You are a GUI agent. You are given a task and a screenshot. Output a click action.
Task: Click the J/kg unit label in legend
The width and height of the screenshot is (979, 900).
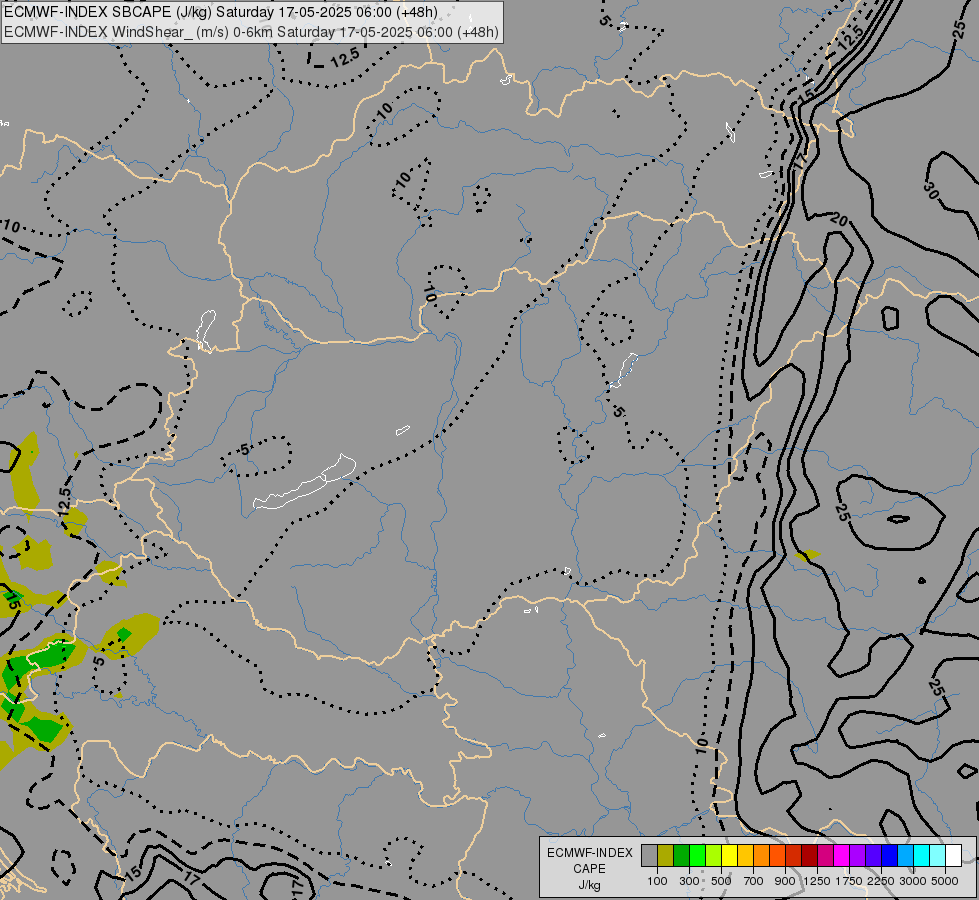pyautogui.click(x=589, y=885)
